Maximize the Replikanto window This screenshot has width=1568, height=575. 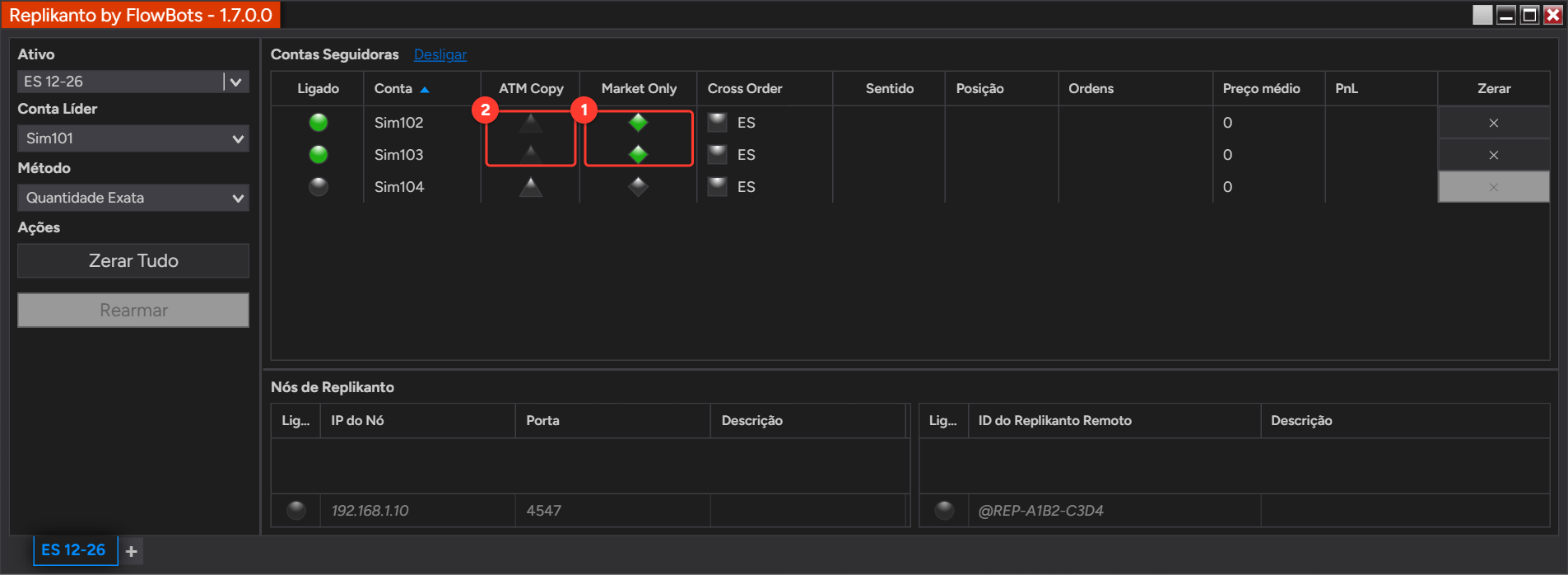(x=1529, y=15)
